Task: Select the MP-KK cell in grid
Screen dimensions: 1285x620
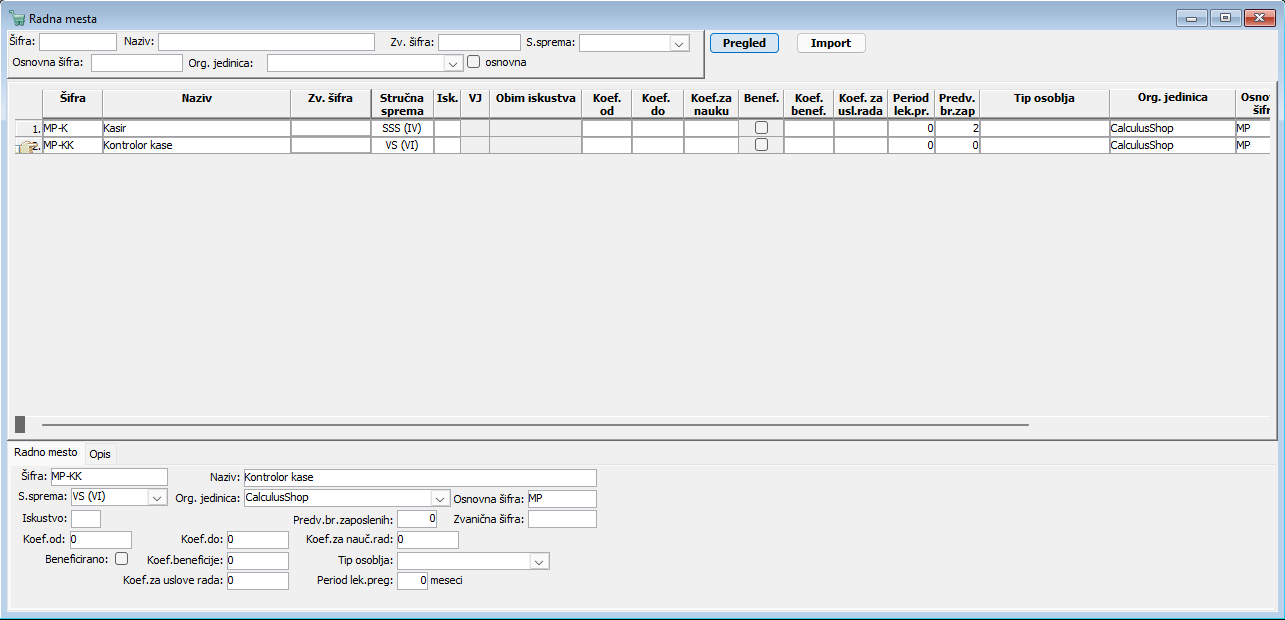Action: 72,145
